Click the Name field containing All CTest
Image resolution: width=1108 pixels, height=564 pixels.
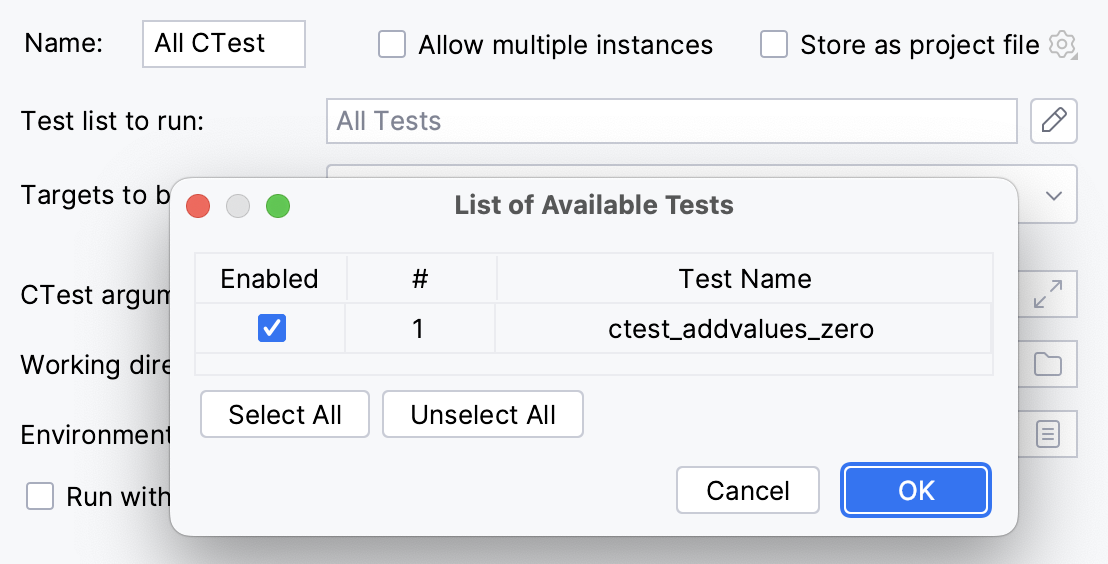[x=224, y=45]
